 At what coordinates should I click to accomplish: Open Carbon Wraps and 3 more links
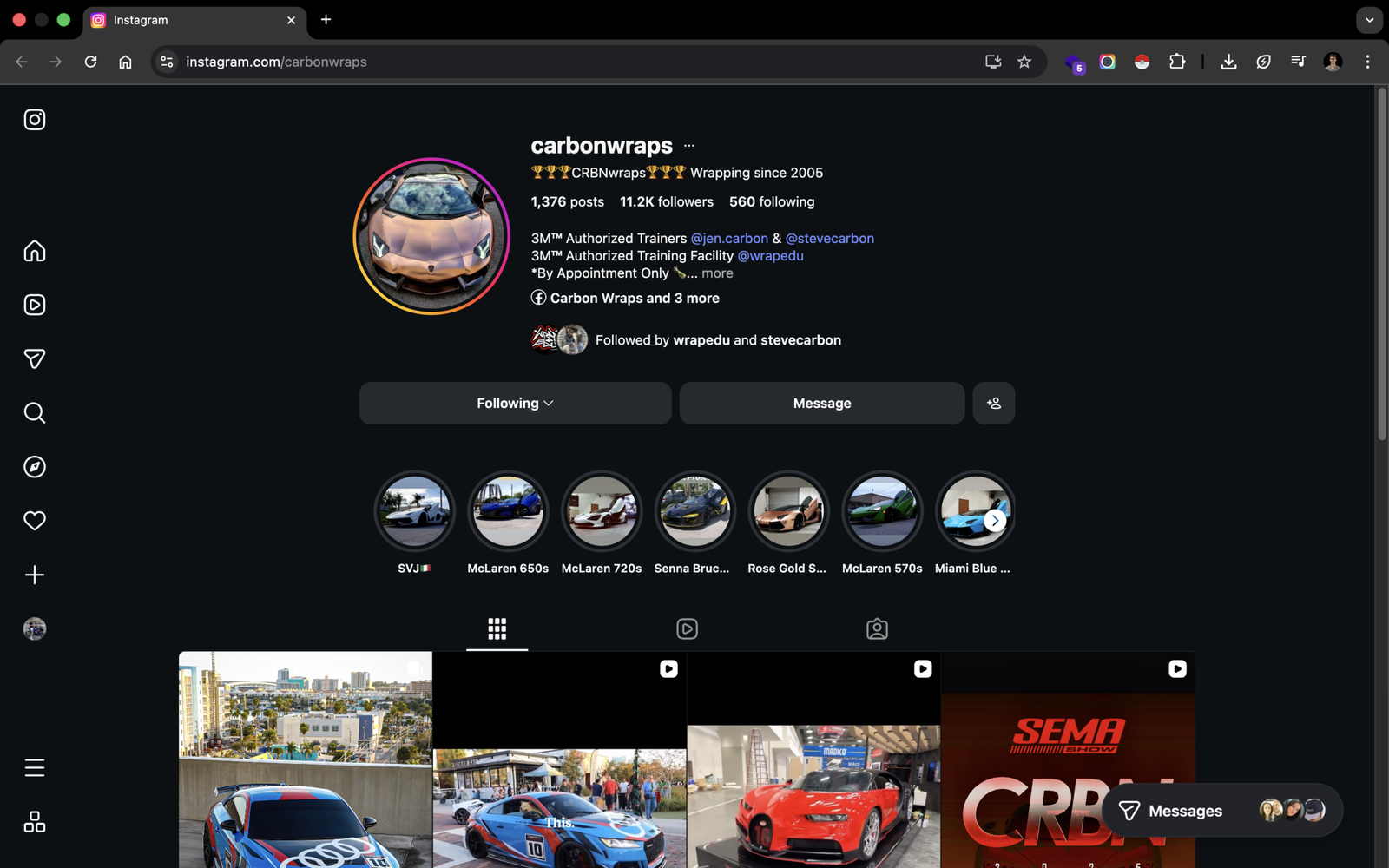[x=626, y=298]
